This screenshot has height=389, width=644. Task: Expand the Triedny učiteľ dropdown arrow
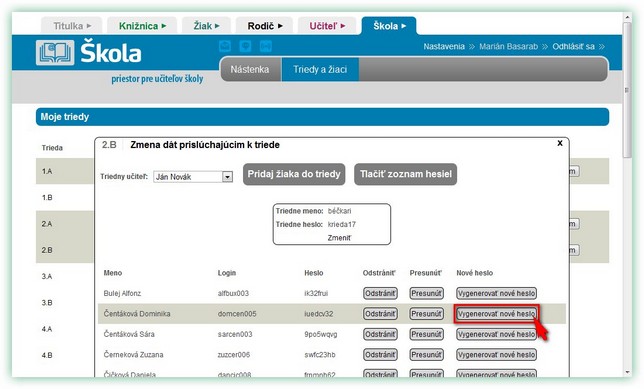tap(227, 177)
